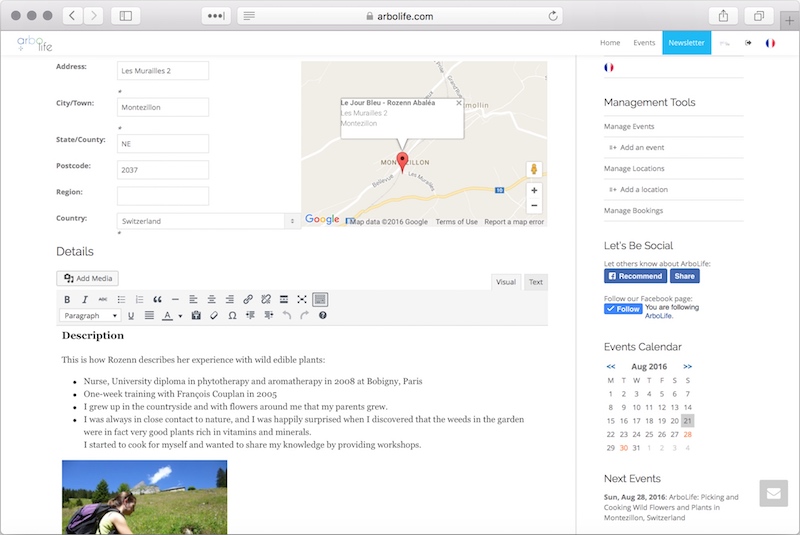Image resolution: width=800 pixels, height=535 pixels.
Task: Open text color picker arrow
Action: point(180,316)
